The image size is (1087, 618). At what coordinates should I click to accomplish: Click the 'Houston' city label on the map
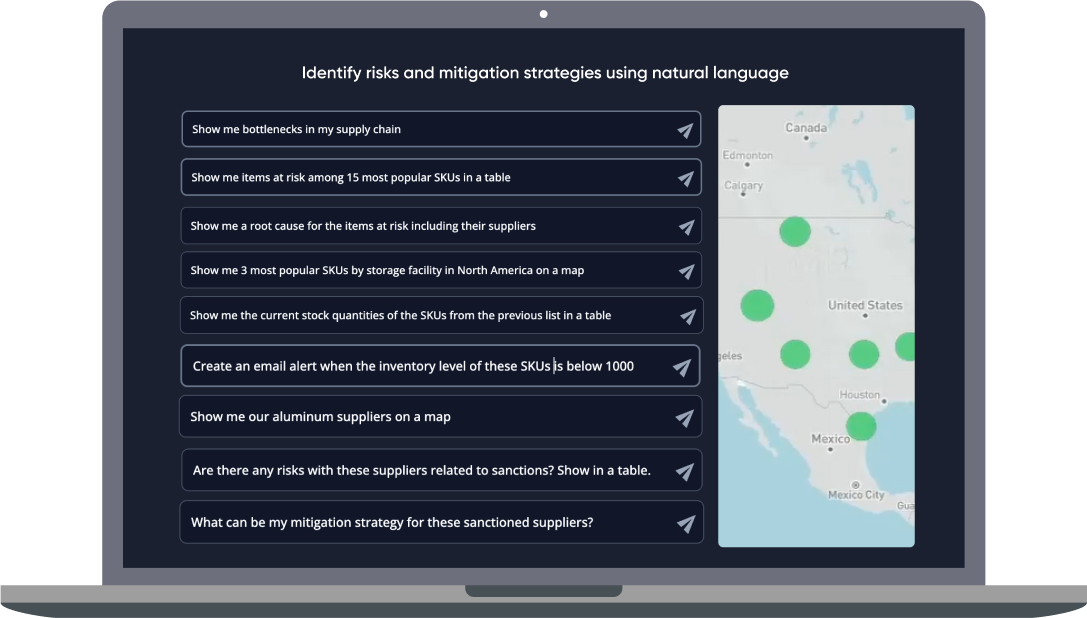click(860, 395)
